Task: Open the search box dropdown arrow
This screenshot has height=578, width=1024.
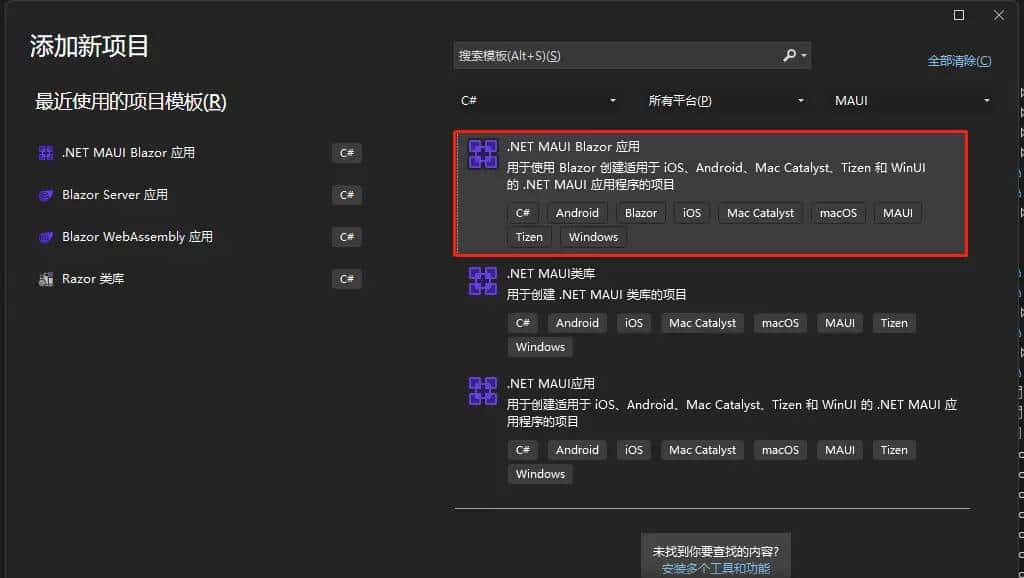Action: 803,56
